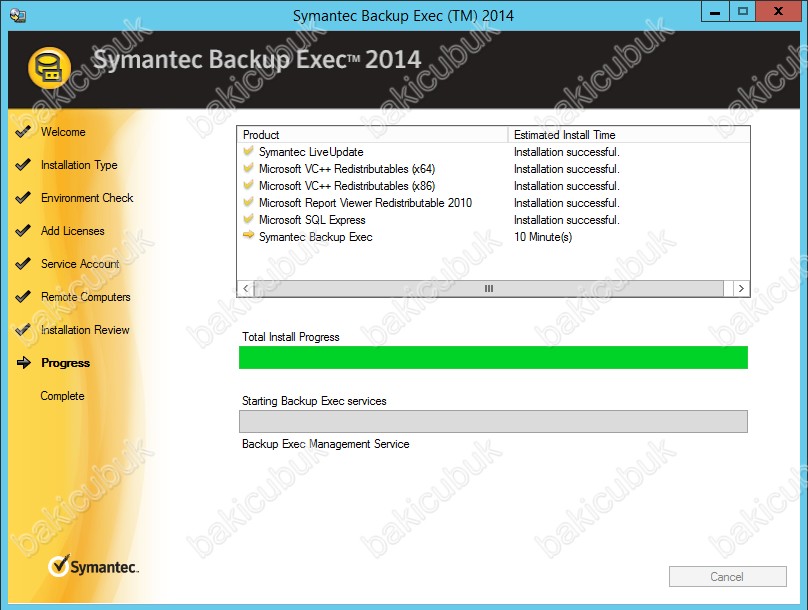Select the Environment Check step
This screenshot has width=808, height=610.
[x=87, y=198]
